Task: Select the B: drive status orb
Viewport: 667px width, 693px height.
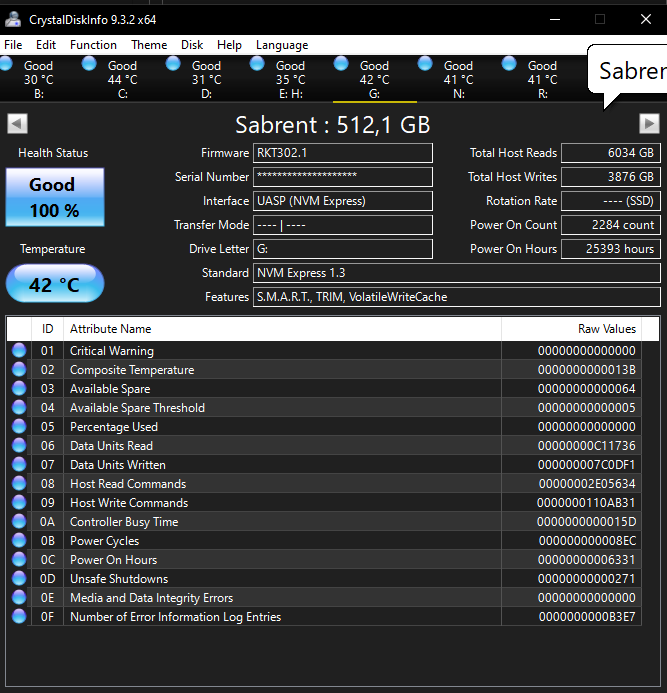Action: 7,65
